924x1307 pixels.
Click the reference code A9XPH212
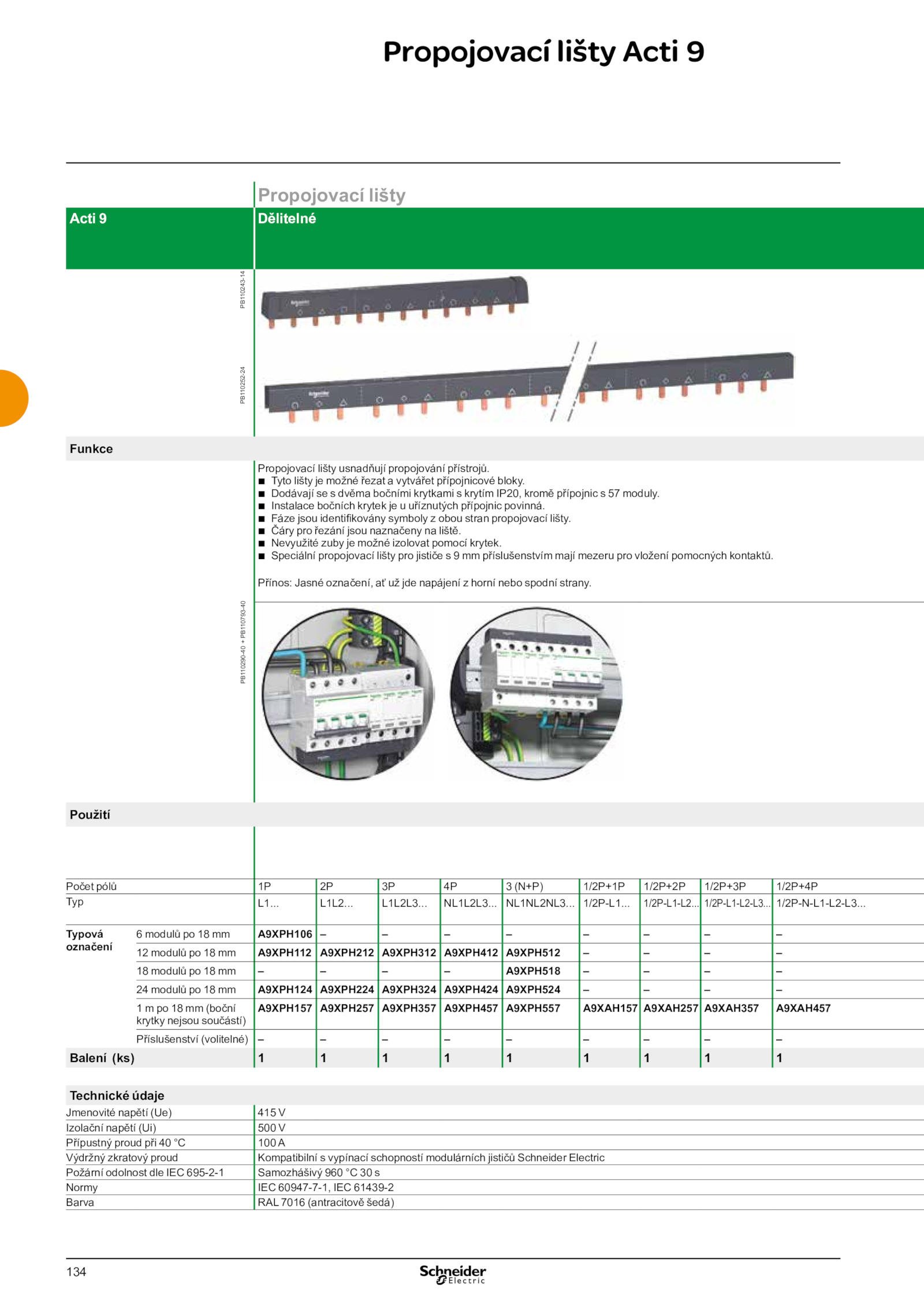[347, 952]
